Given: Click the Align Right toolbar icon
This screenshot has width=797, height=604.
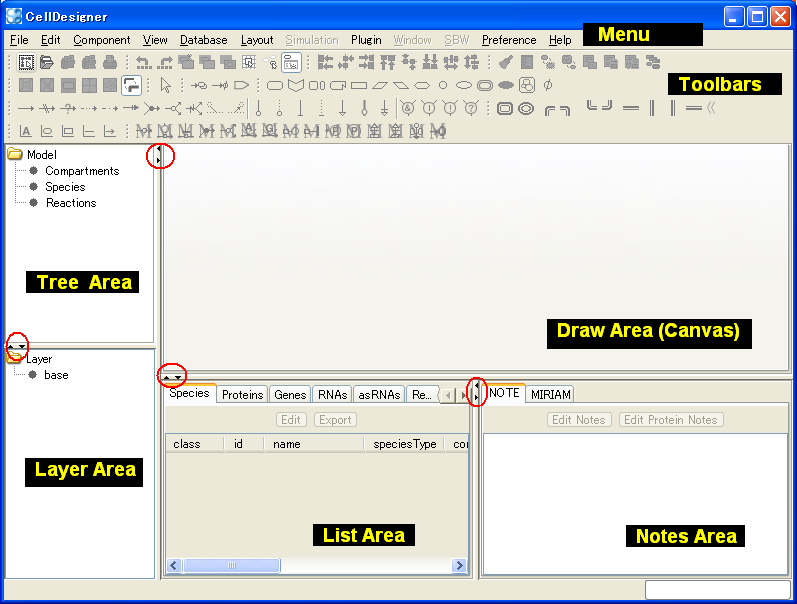Looking at the screenshot, I should point(367,63).
